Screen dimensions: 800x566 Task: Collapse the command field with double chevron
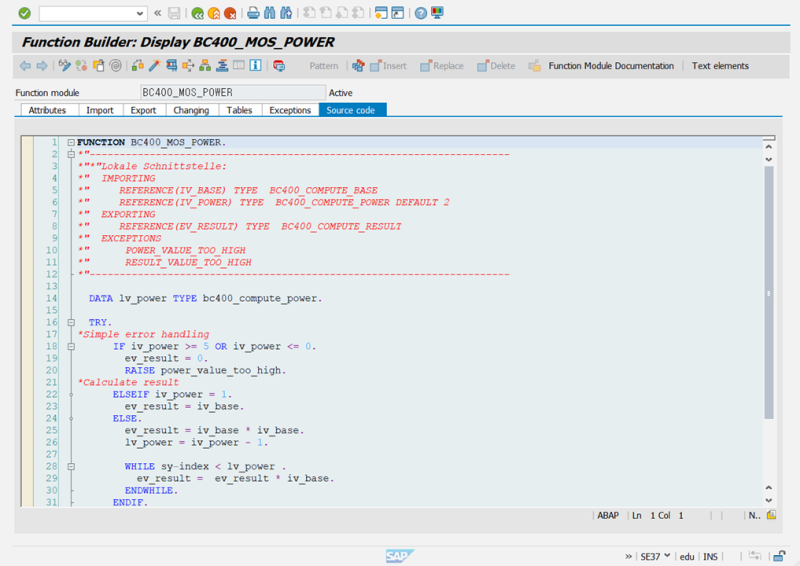[x=158, y=13]
